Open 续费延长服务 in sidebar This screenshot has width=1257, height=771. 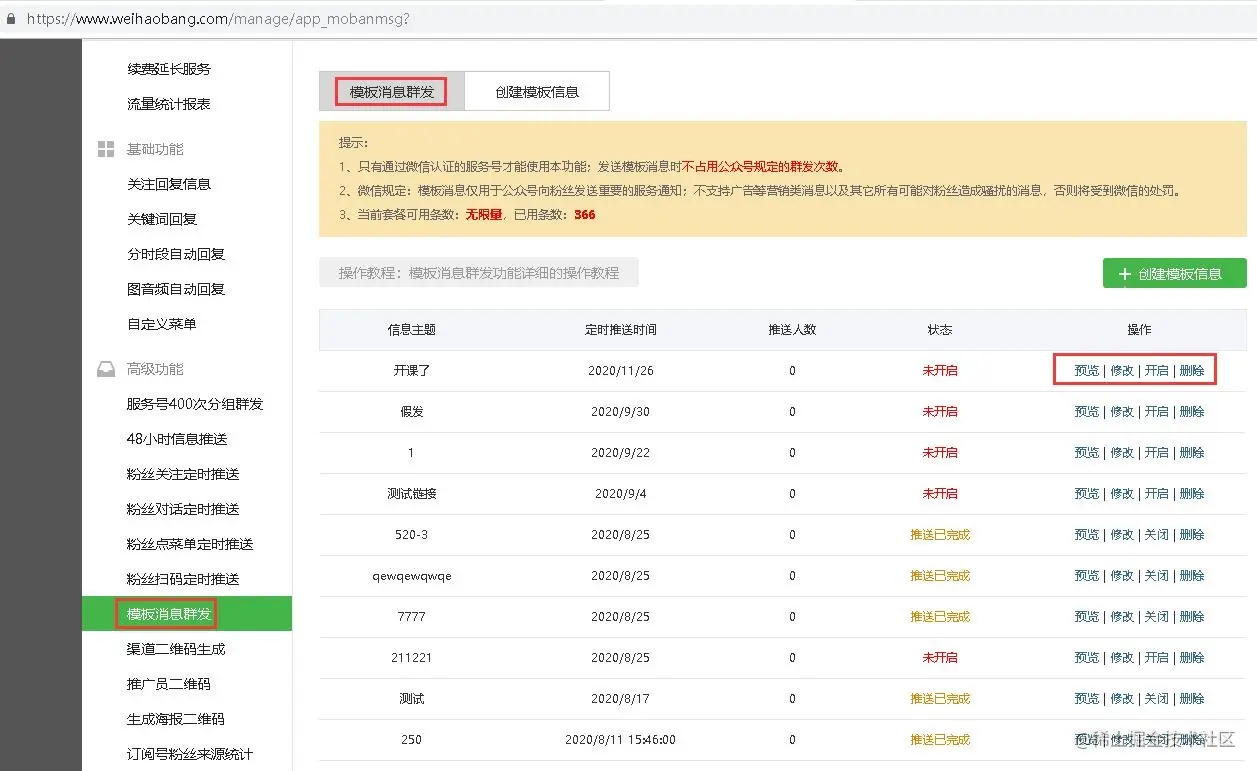(169, 69)
